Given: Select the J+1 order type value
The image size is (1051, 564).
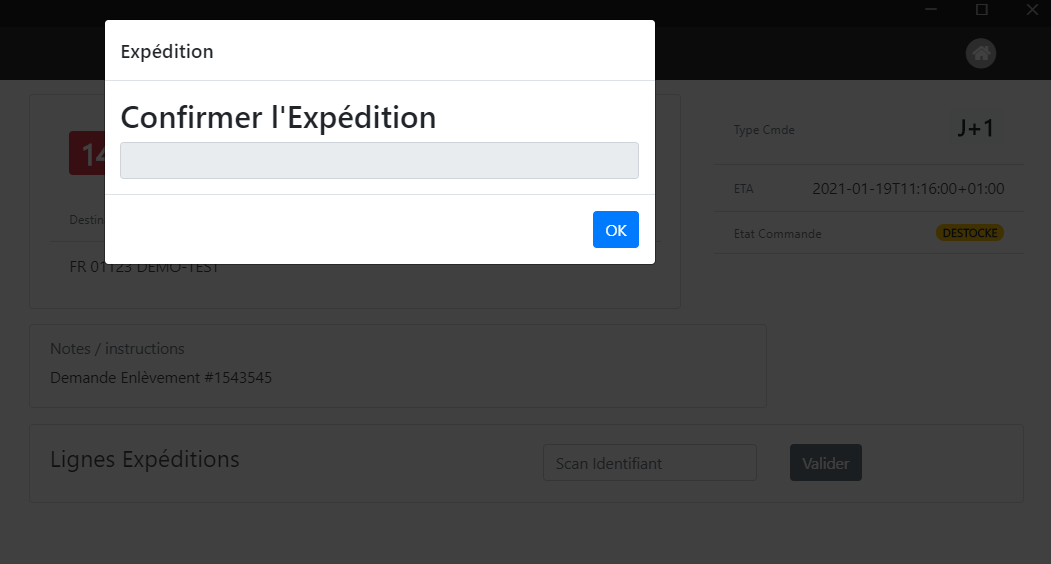Looking at the screenshot, I should coord(975,128).
